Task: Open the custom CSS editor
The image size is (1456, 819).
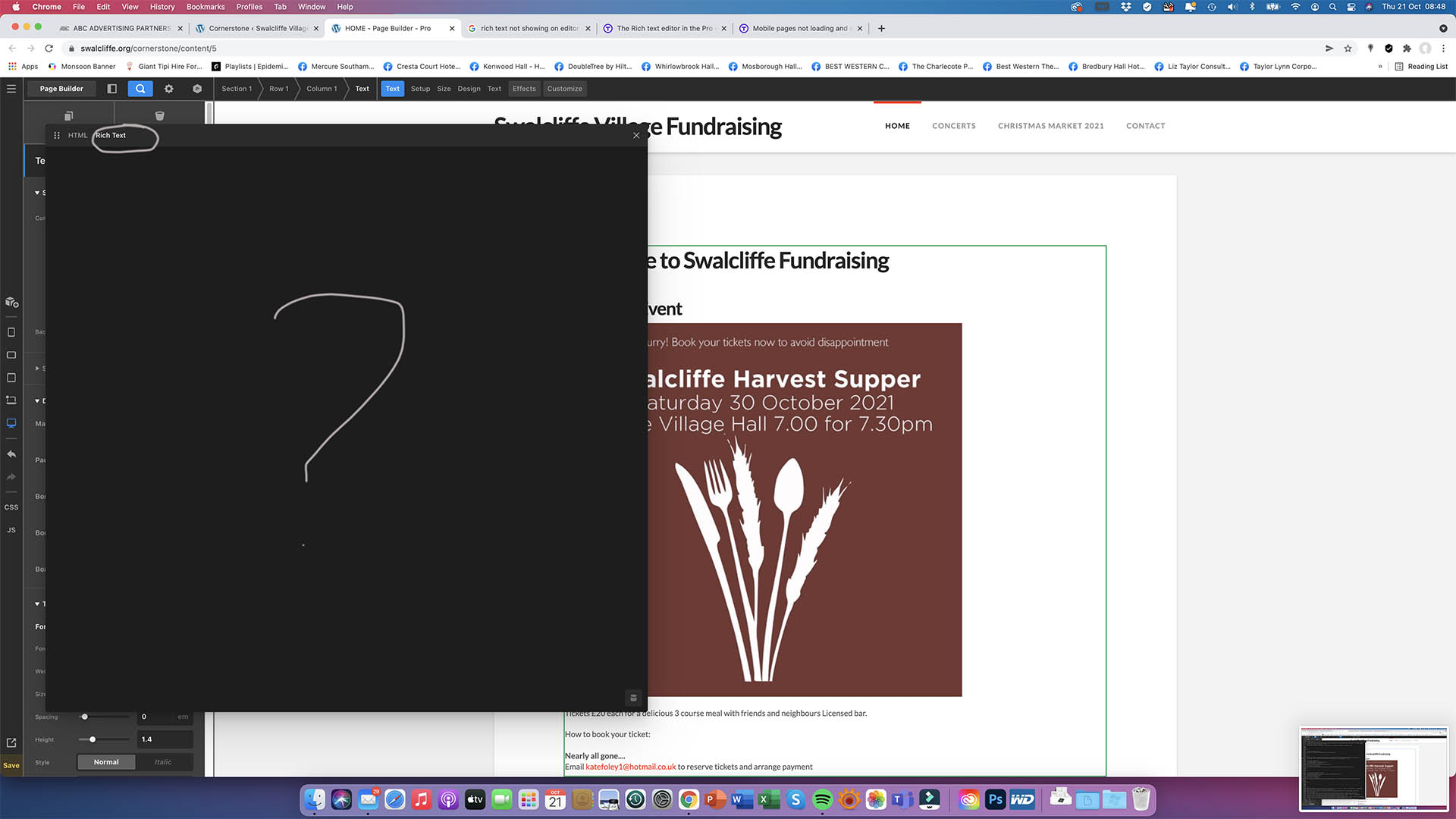Action: tap(11, 507)
